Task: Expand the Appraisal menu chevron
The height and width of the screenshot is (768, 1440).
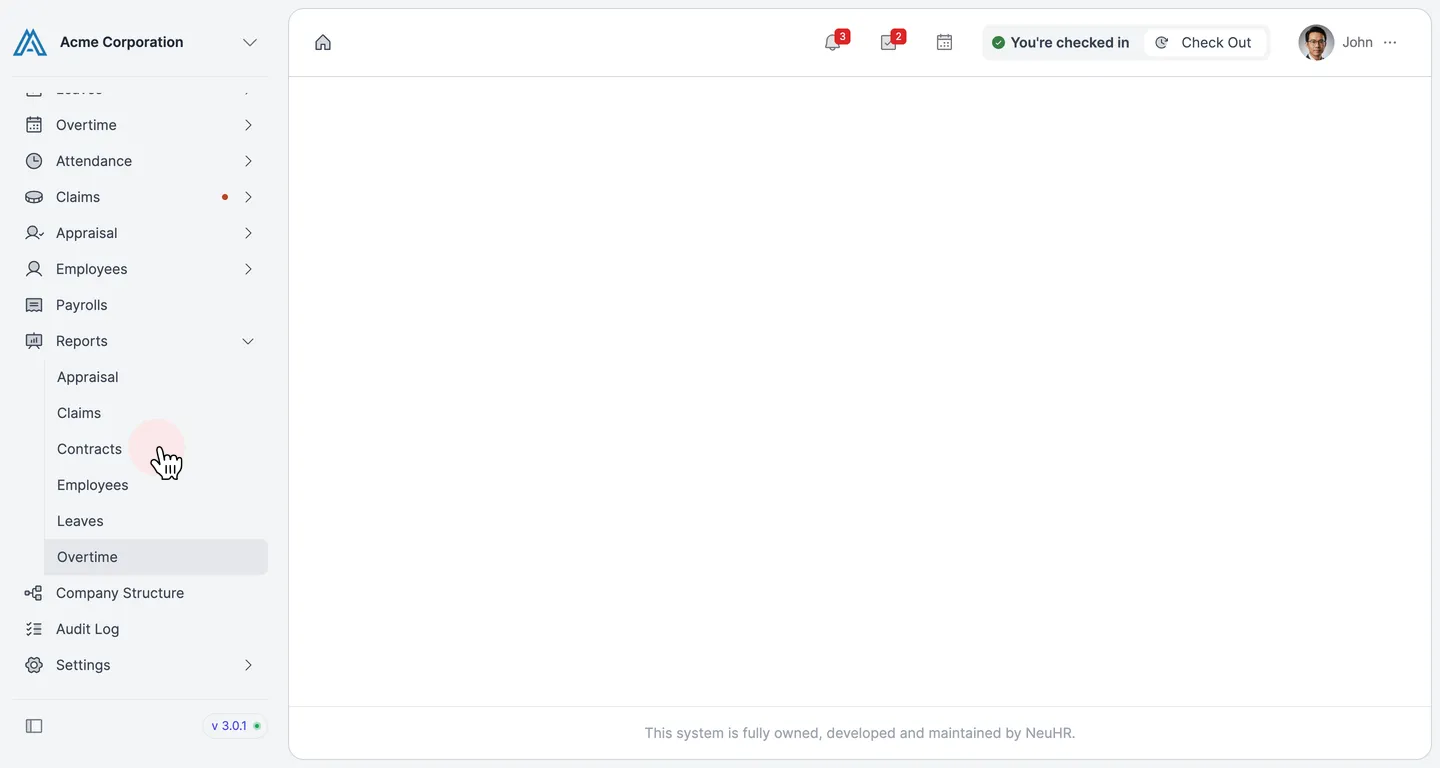Action: tap(248, 233)
